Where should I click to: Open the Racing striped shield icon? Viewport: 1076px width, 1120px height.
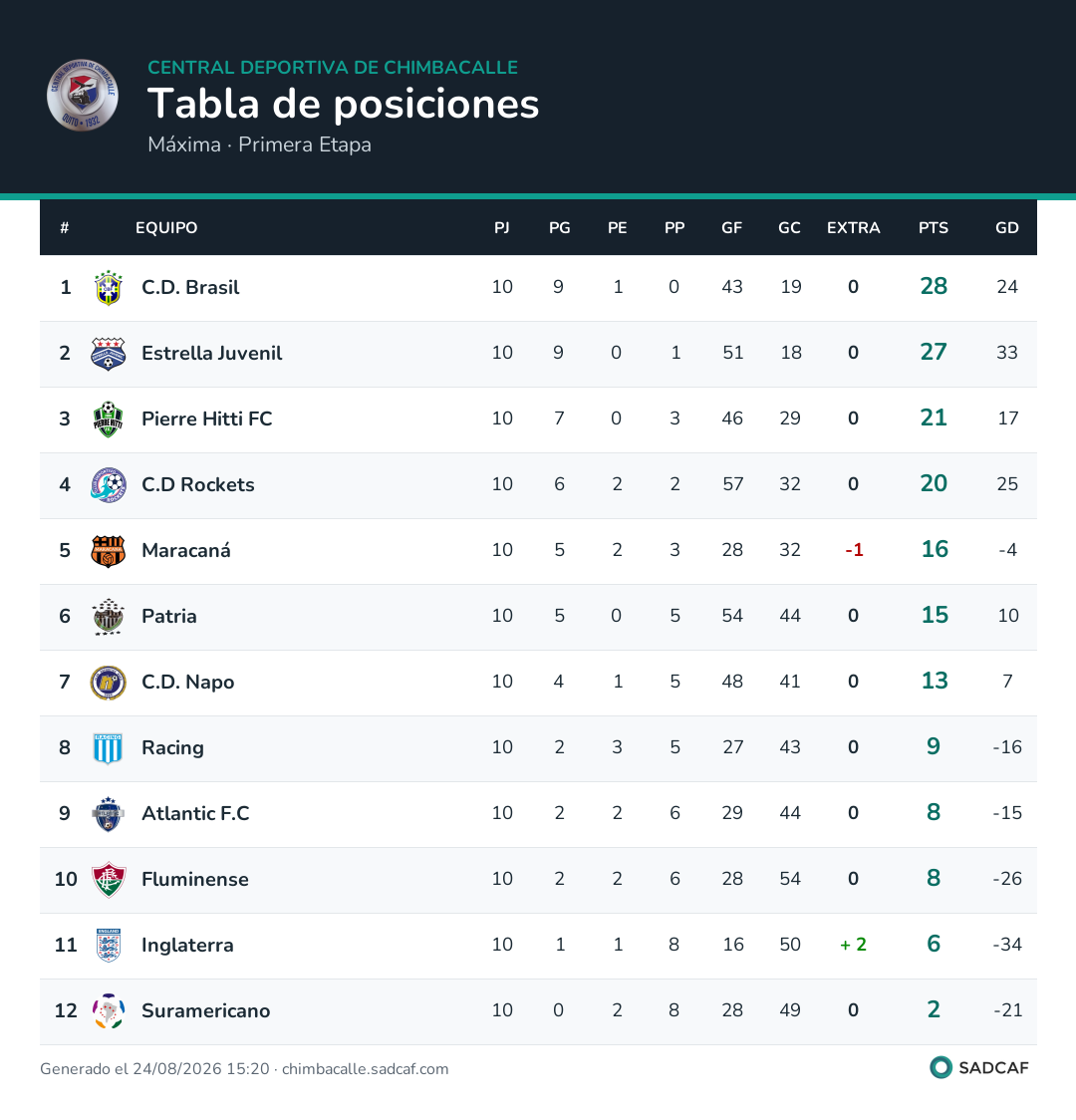click(x=109, y=747)
